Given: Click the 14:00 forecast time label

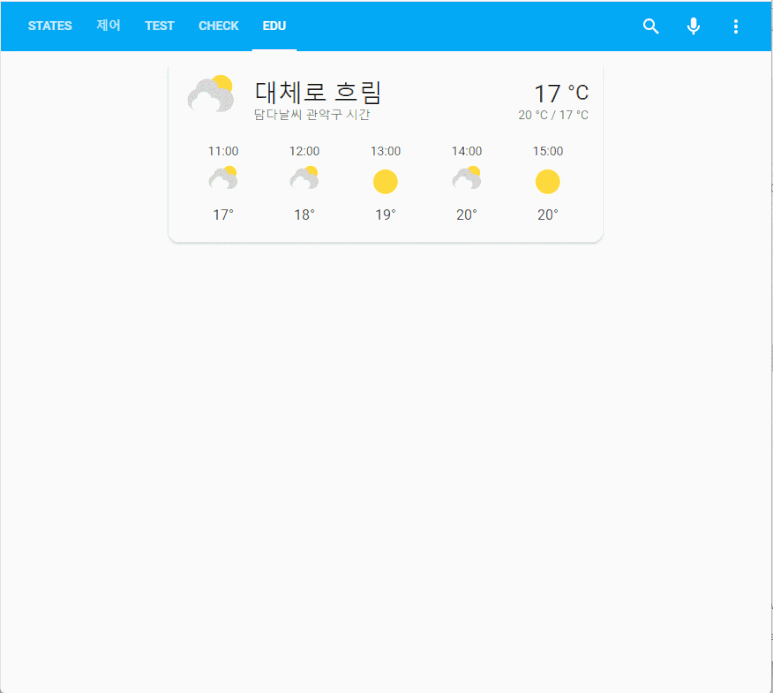Looking at the screenshot, I should [466, 151].
